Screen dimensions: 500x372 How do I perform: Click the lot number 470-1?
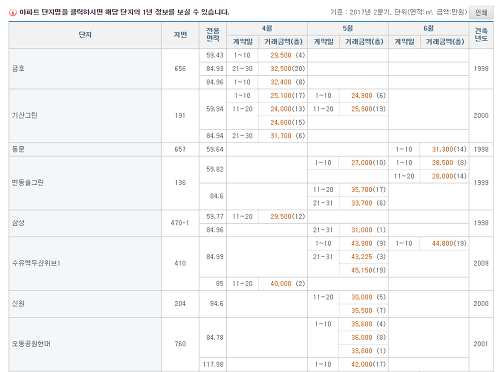180,223
